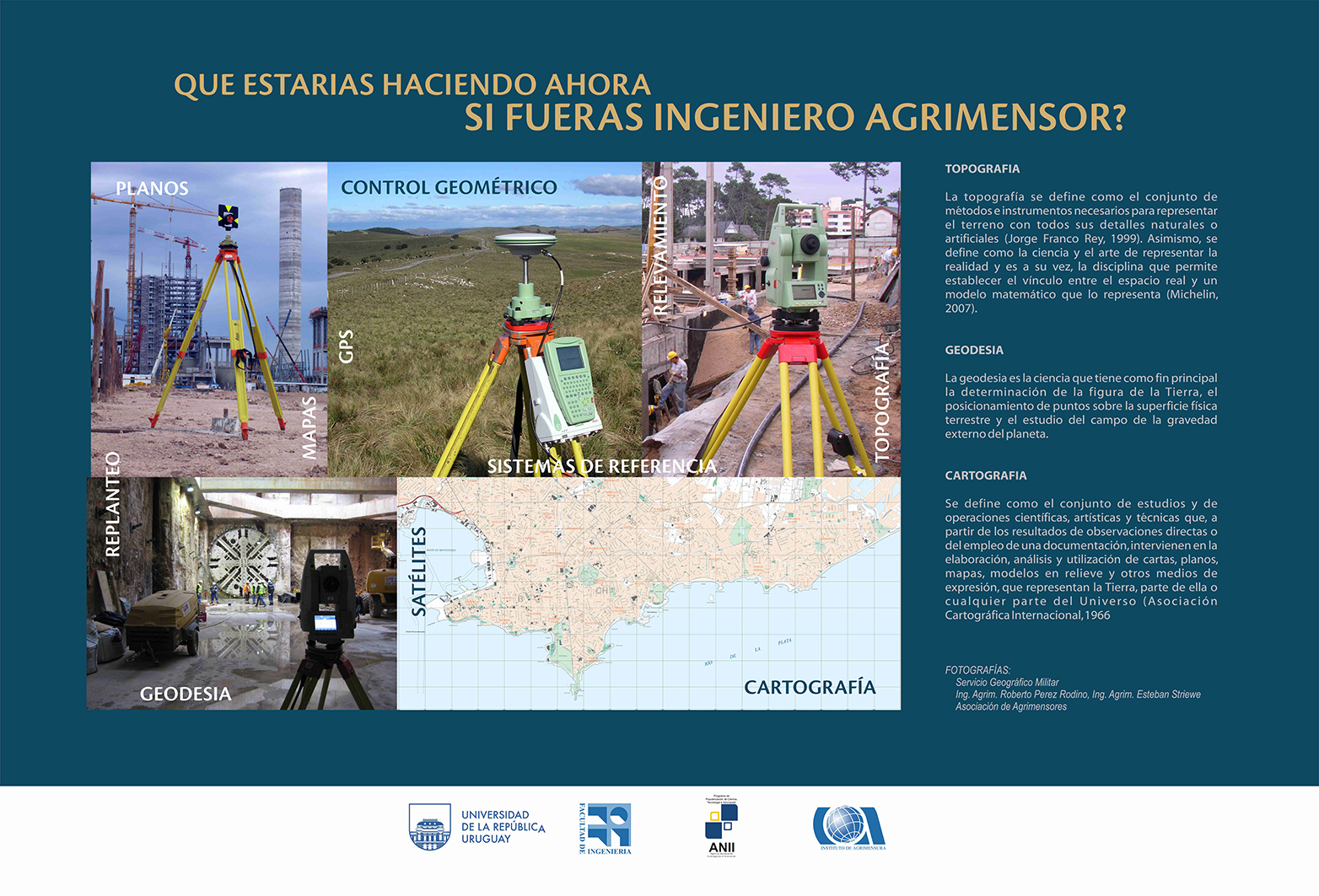Click the vertical 'RELEVAMIENTO' label
The height and width of the screenshot is (896, 1319).
(x=660, y=245)
